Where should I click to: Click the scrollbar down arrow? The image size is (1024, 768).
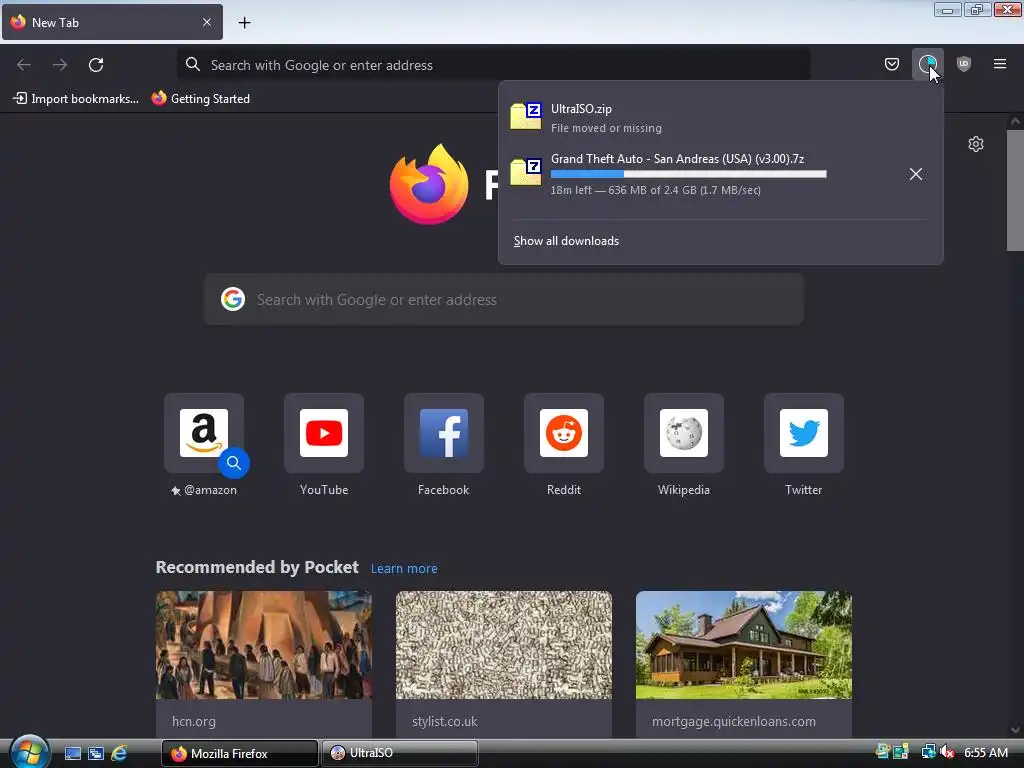click(1015, 730)
